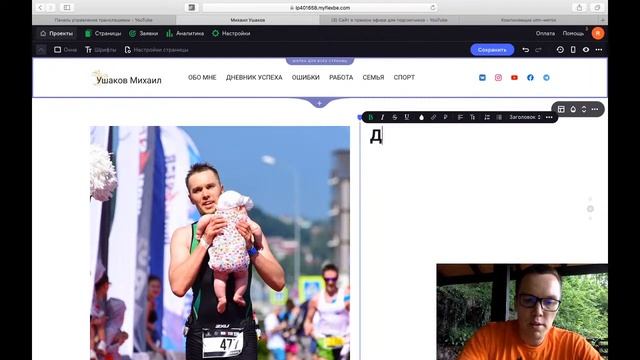
Task: Click the Facebook icon
Action: pyautogui.click(x=530, y=78)
